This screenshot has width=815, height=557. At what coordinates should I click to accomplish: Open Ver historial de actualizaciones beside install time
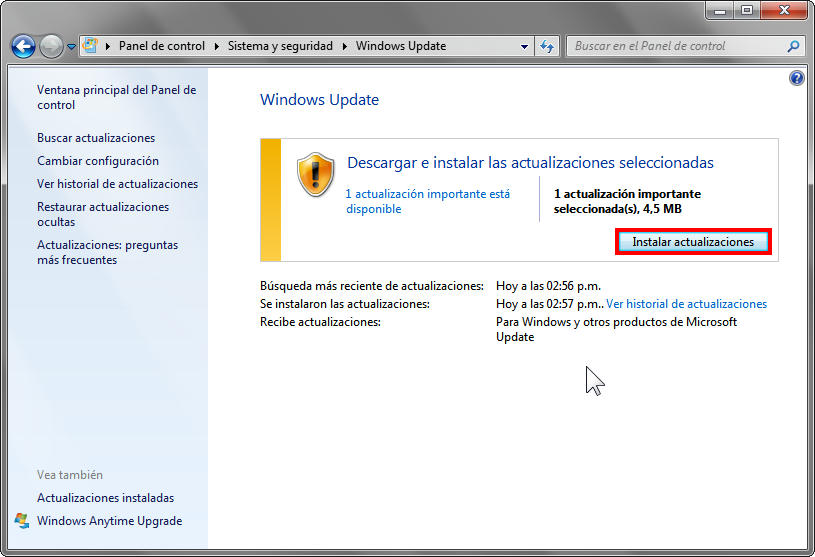(x=687, y=304)
